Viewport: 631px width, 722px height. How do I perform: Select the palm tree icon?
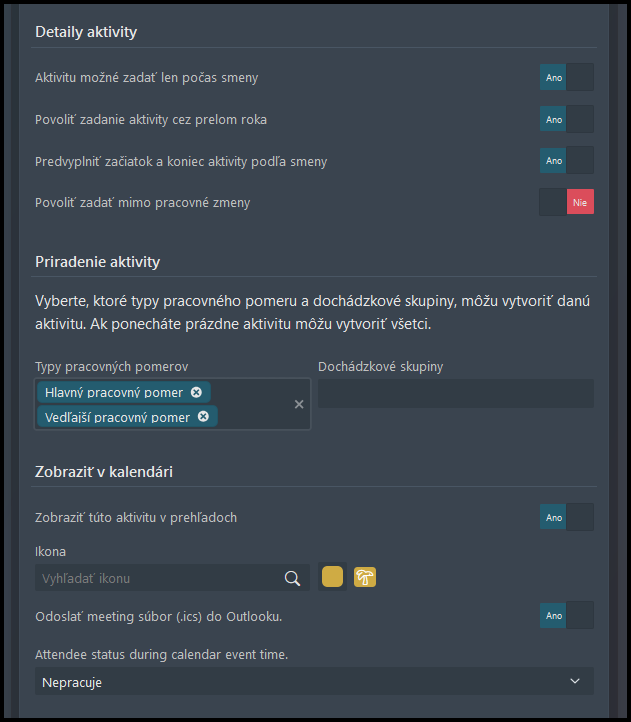click(365, 577)
